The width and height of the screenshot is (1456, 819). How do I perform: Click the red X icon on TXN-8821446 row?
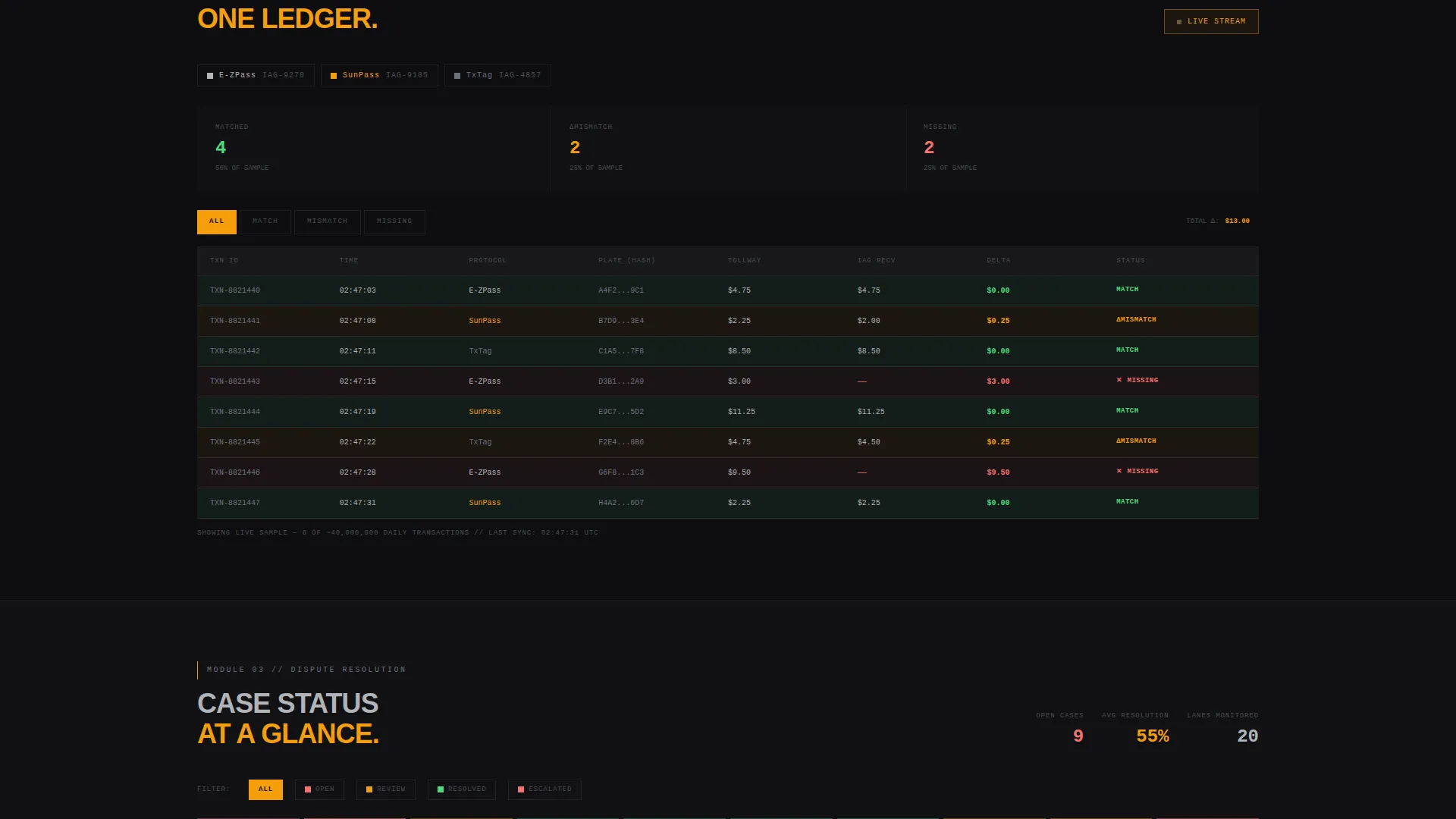click(1119, 471)
